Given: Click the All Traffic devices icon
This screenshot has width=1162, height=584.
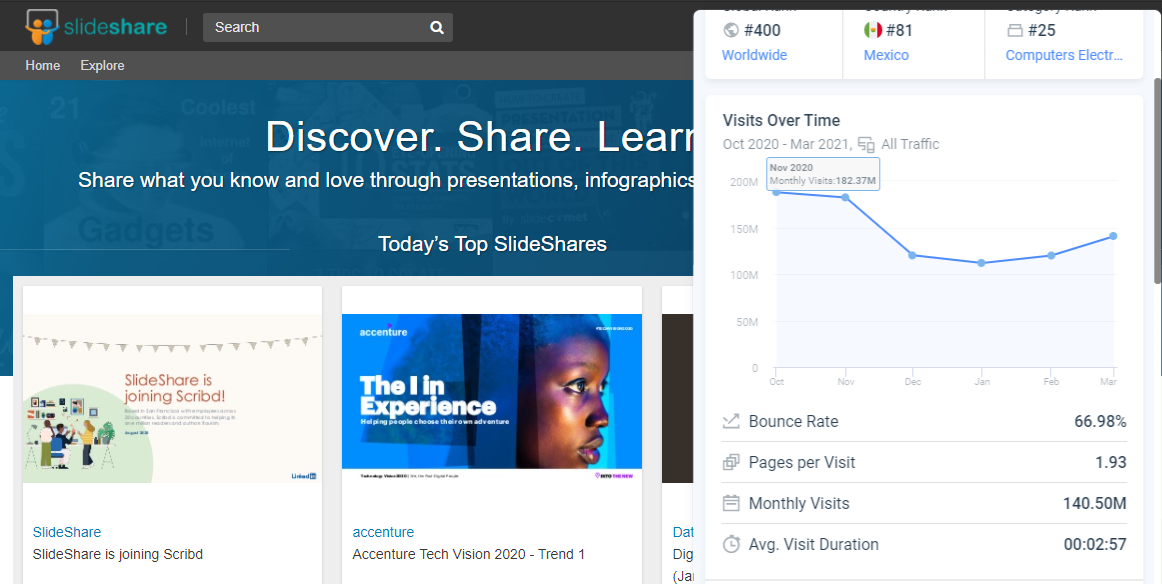Looking at the screenshot, I should (866, 144).
